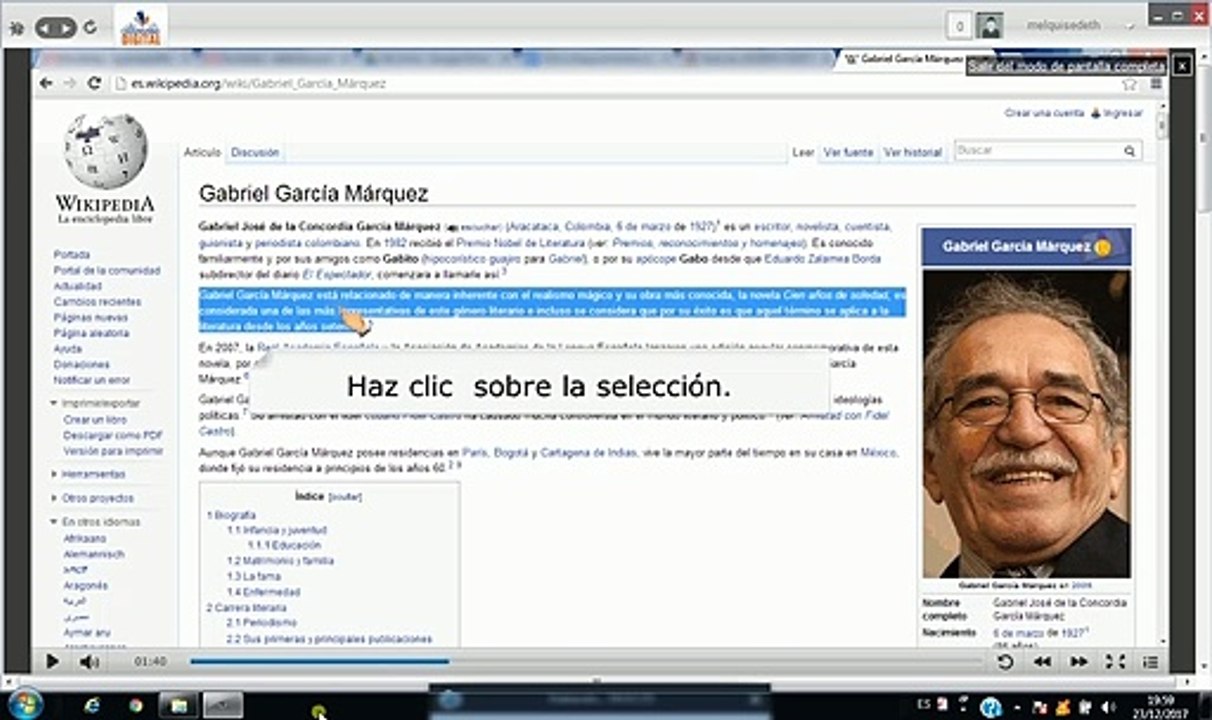Open the Windows Start button

coord(25,704)
